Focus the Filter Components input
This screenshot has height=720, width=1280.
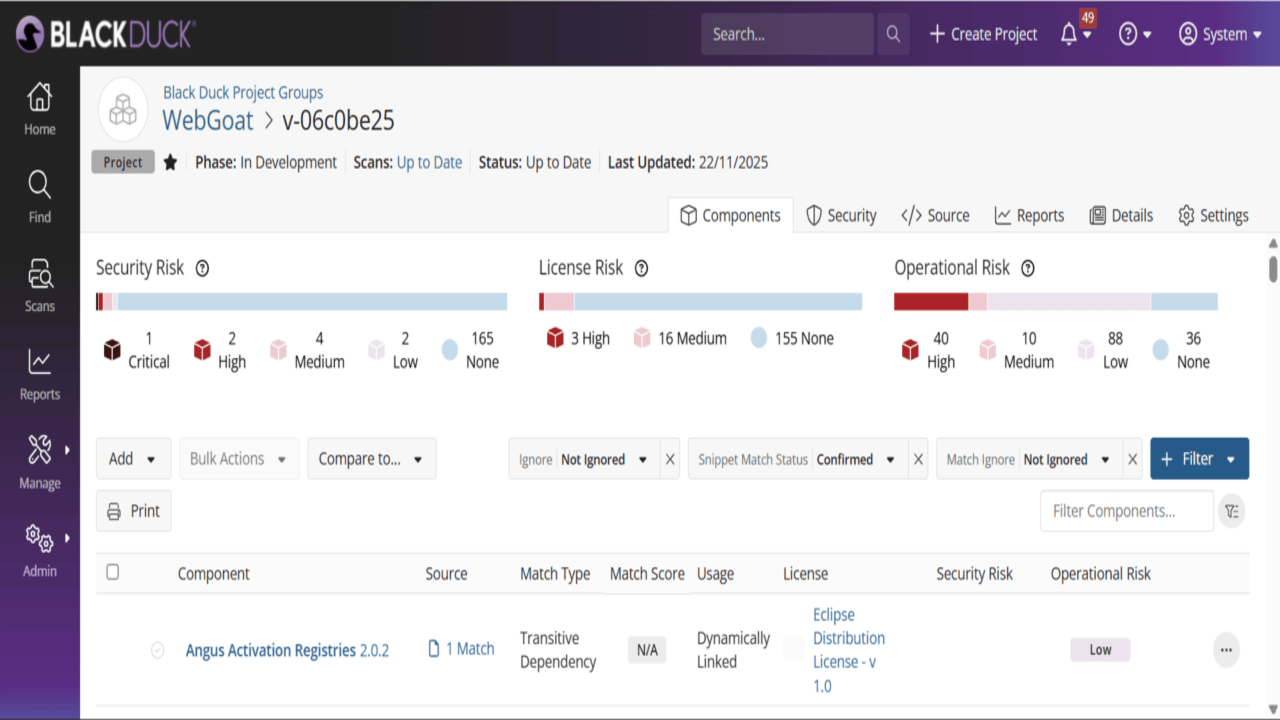1127,511
